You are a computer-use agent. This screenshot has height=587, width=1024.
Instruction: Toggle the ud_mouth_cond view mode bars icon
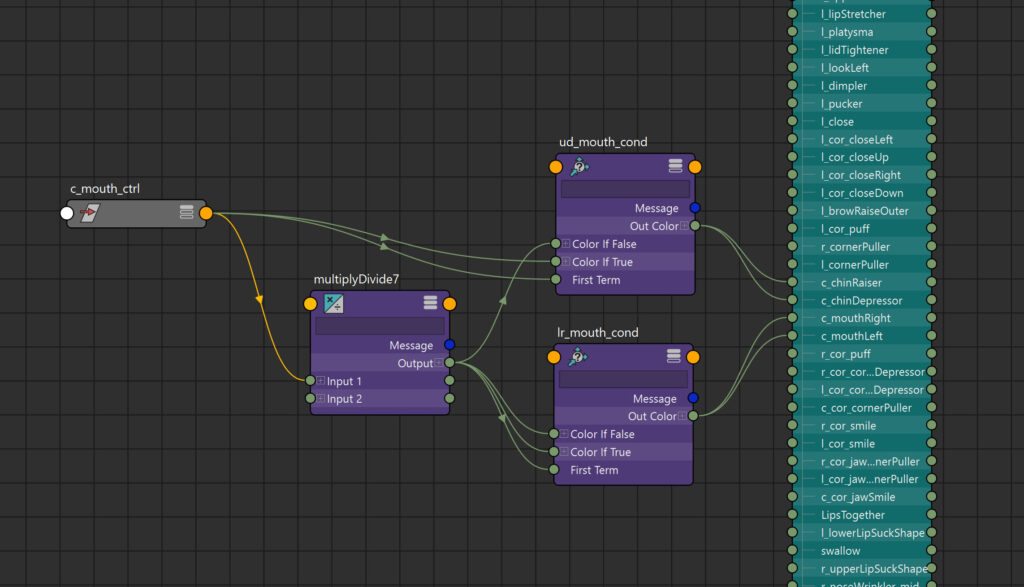pos(675,166)
